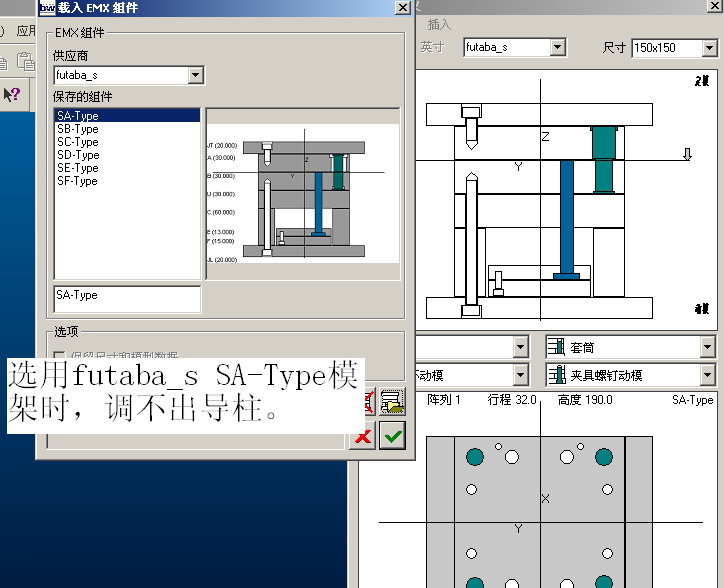Open the 插入 menu in background window

coord(439,24)
